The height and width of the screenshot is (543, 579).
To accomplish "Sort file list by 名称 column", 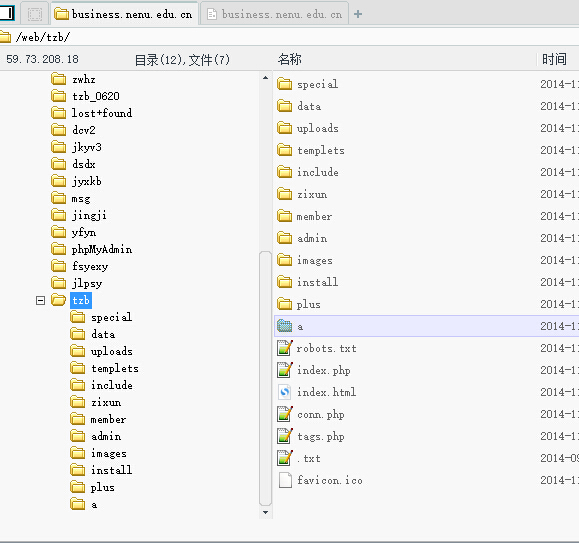I will click(290, 59).
